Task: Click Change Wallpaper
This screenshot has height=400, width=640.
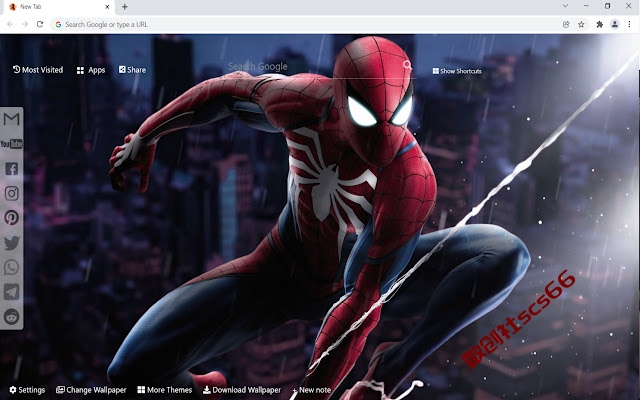Action: click(x=91, y=390)
